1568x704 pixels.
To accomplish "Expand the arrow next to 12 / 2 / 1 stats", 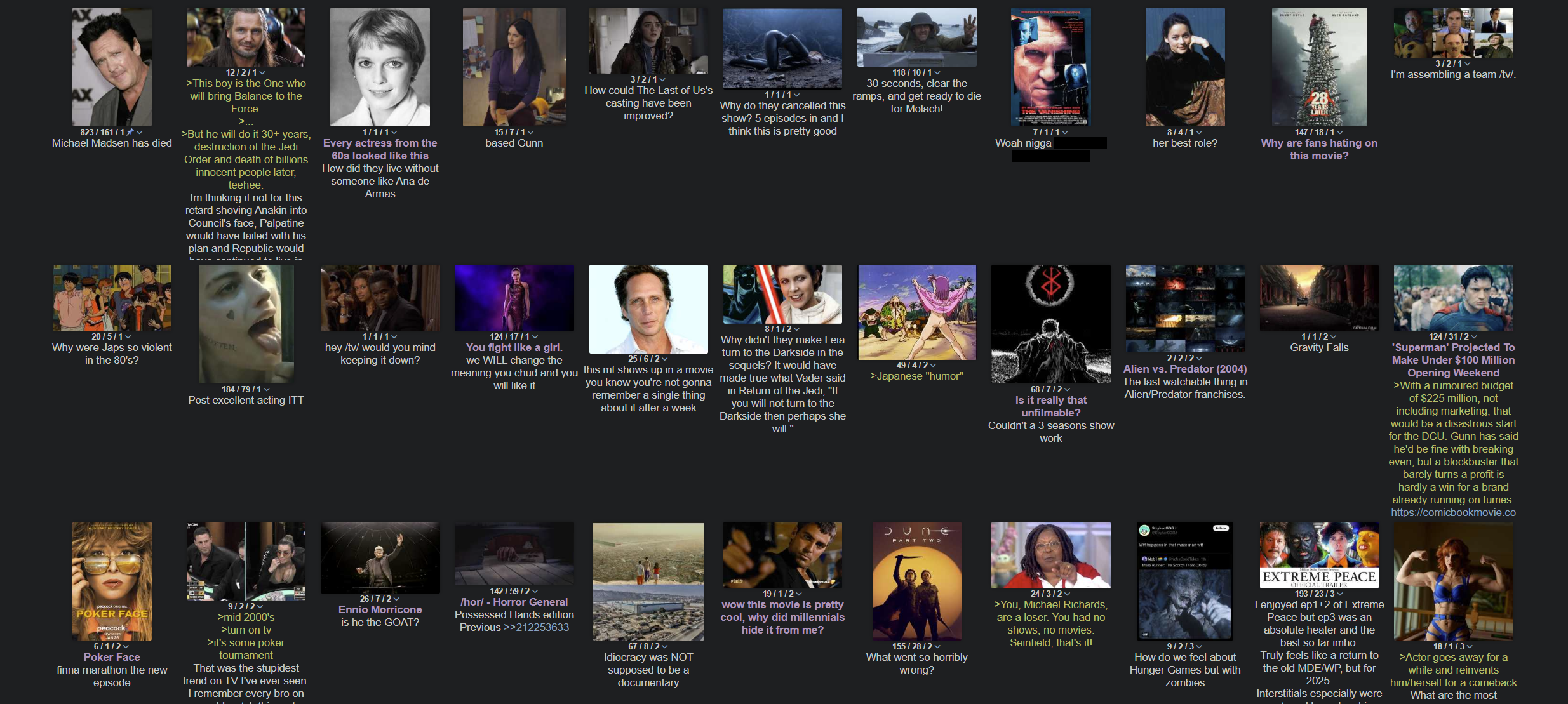I will coord(262,72).
